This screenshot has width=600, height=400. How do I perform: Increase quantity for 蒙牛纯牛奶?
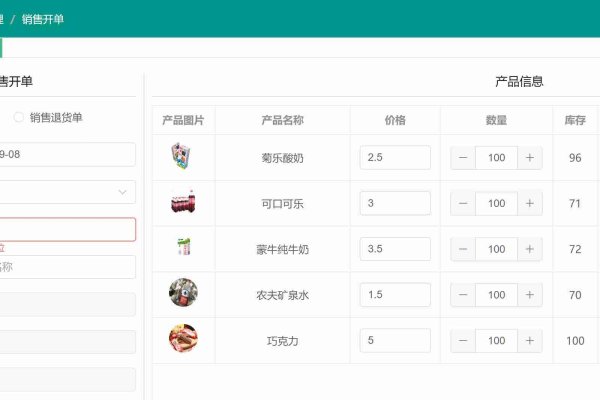530,249
